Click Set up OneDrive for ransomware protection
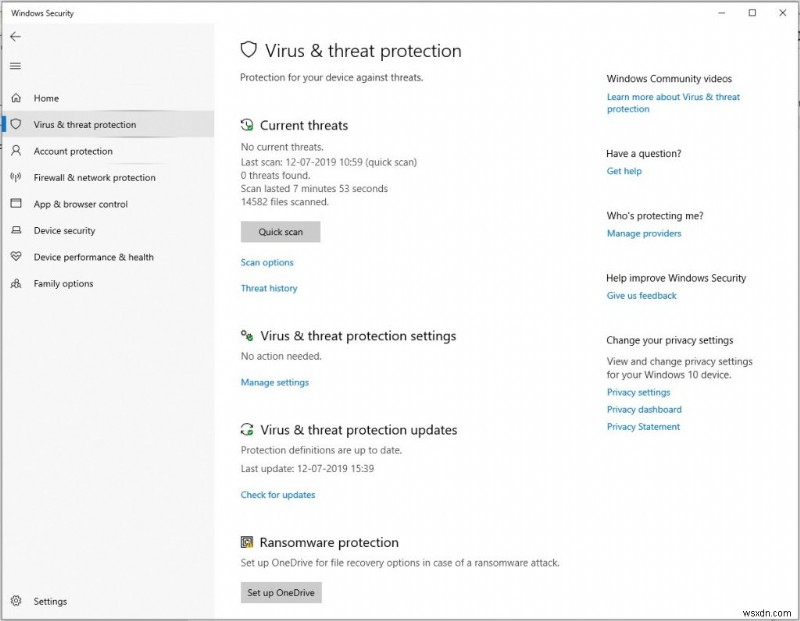 tap(281, 592)
